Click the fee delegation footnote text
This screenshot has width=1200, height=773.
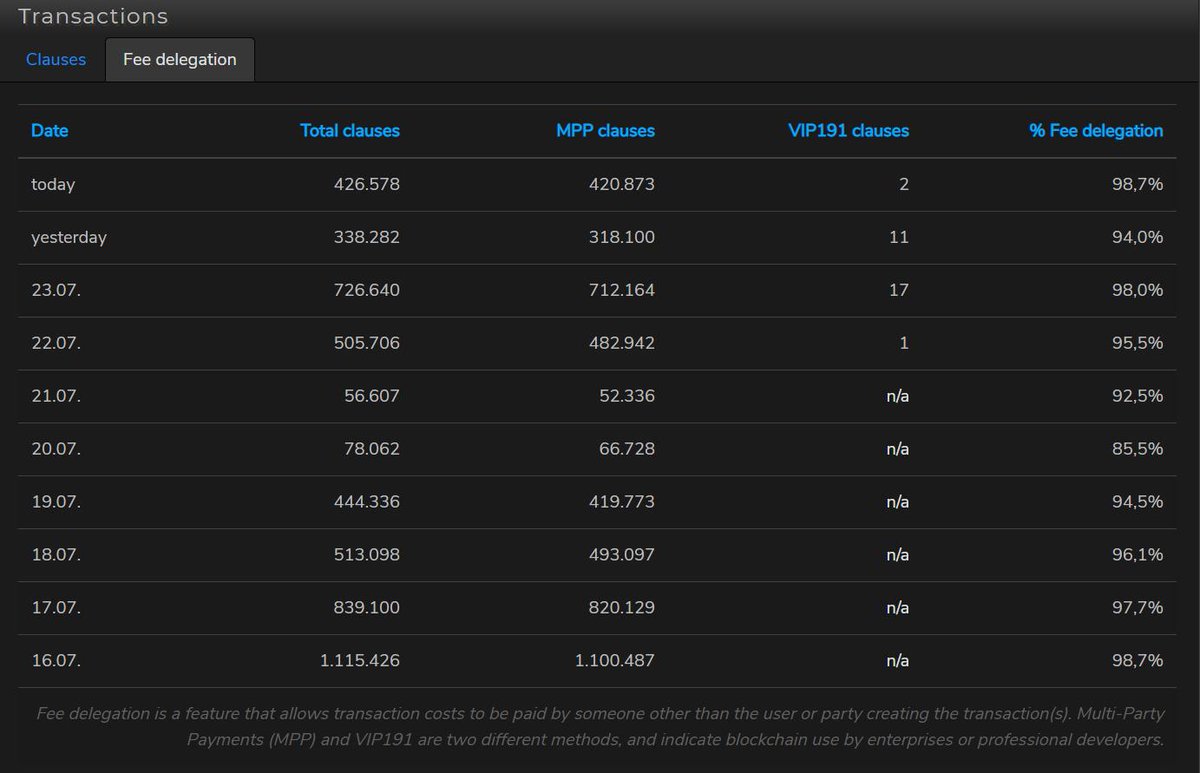[x=600, y=727]
